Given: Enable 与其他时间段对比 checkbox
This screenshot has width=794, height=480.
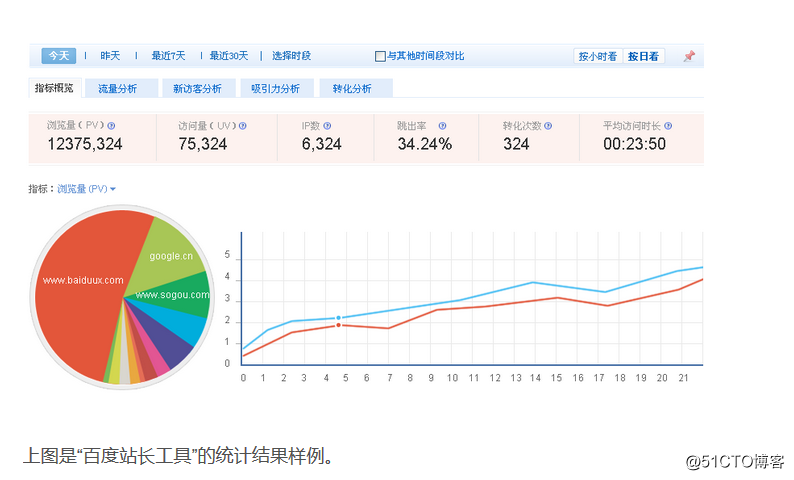Looking at the screenshot, I should [380, 56].
